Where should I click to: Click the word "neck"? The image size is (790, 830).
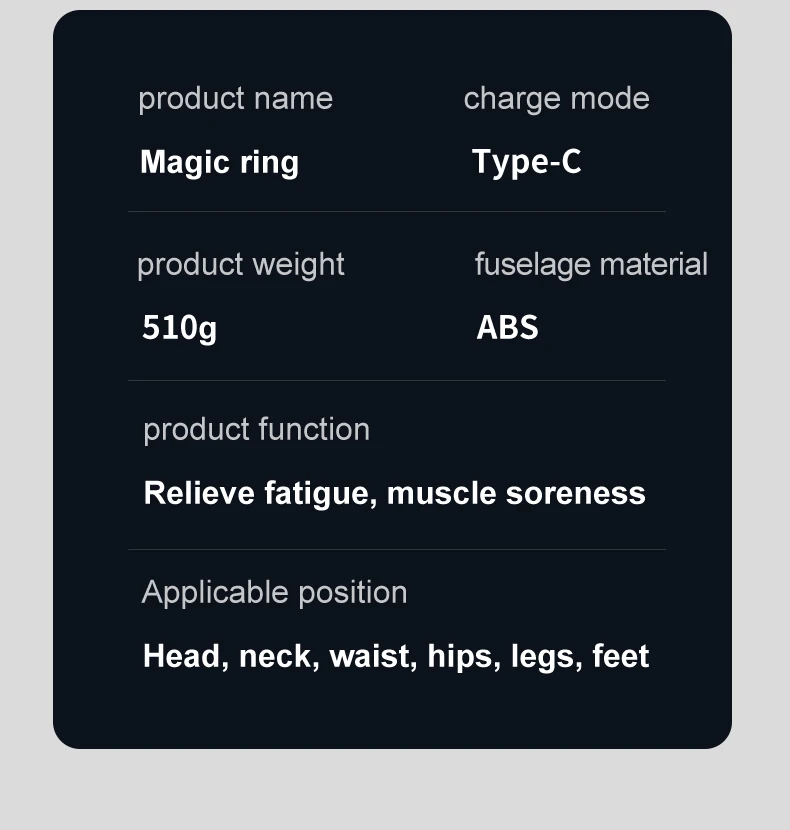pos(275,657)
